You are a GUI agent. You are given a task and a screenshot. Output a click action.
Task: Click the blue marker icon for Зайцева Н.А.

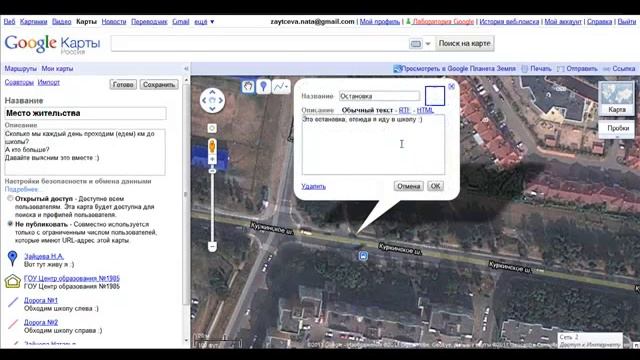pyautogui.click(x=13, y=258)
